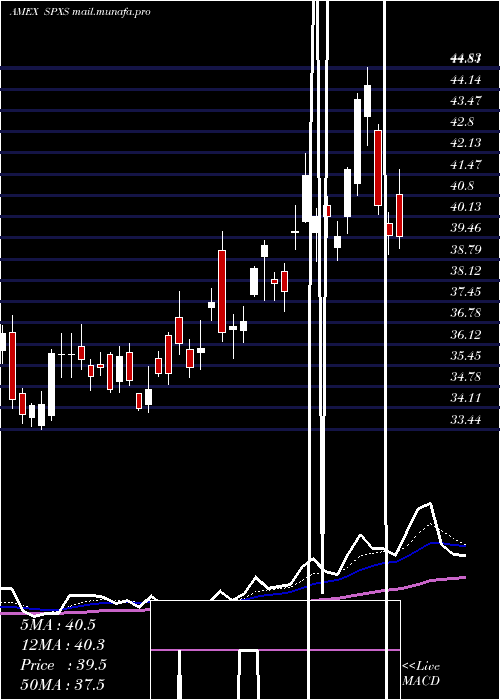Screen dimensions: 500x700
Task: Click the '5MA : 40.5' indicator text
Action: tap(58, 625)
